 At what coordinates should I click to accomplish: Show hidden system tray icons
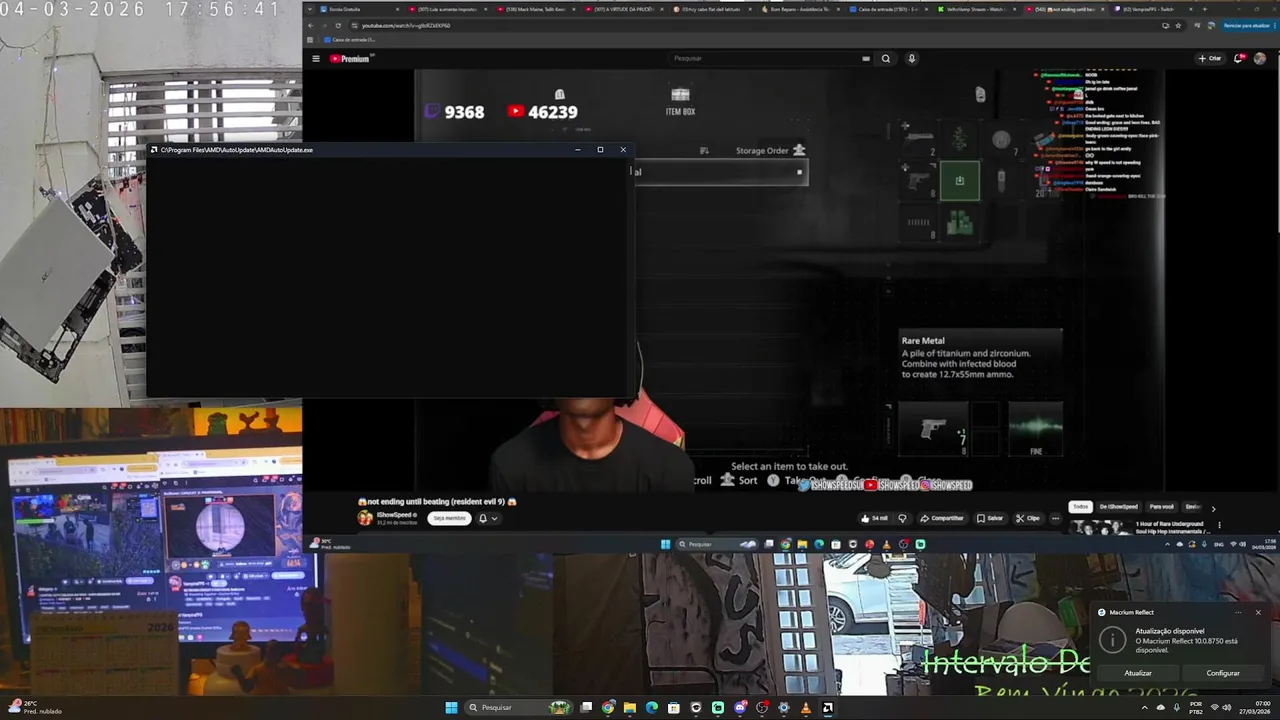pyautogui.click(x=1145, y=708)
